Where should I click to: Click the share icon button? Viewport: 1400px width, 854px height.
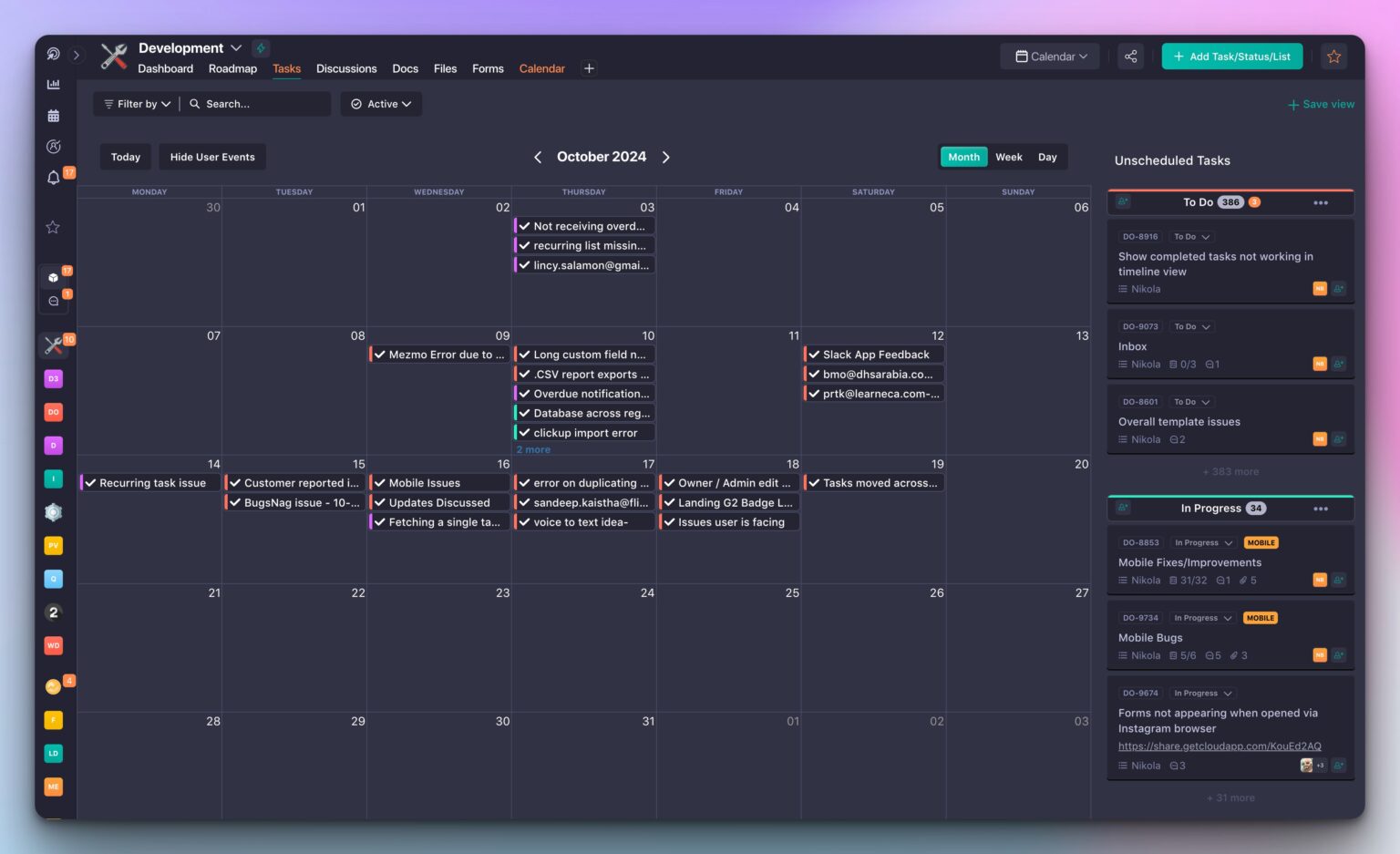(1130, 57)
